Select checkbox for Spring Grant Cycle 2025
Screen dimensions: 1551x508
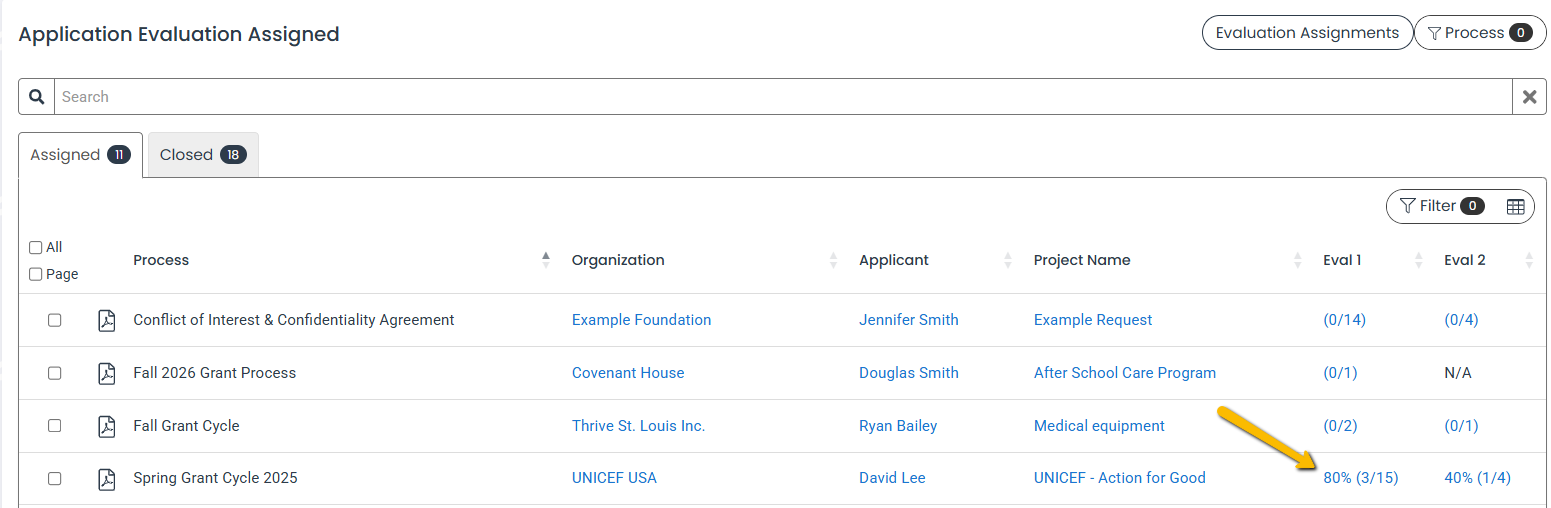[x=55, y=479]
